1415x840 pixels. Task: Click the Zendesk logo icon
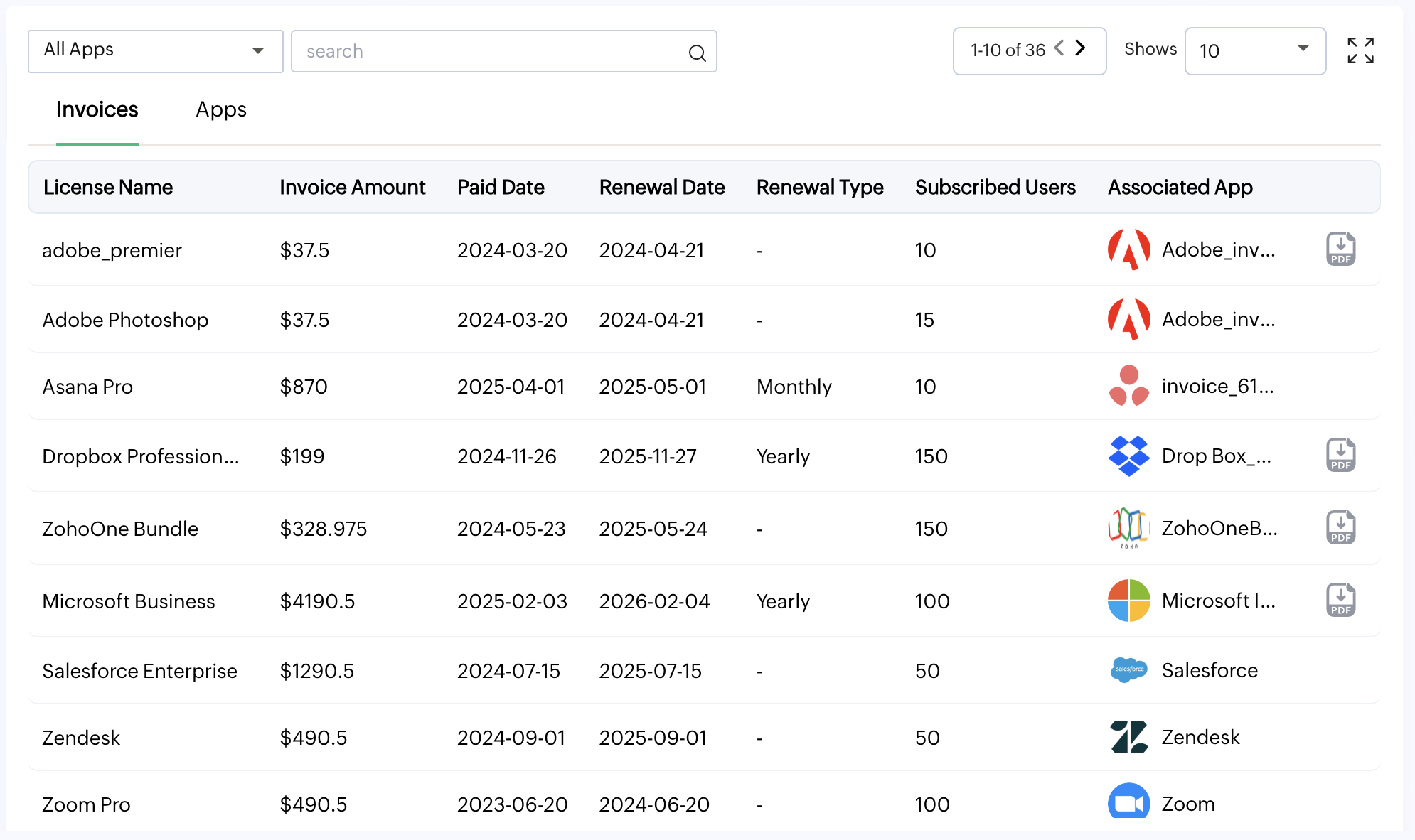[1128, 737]
